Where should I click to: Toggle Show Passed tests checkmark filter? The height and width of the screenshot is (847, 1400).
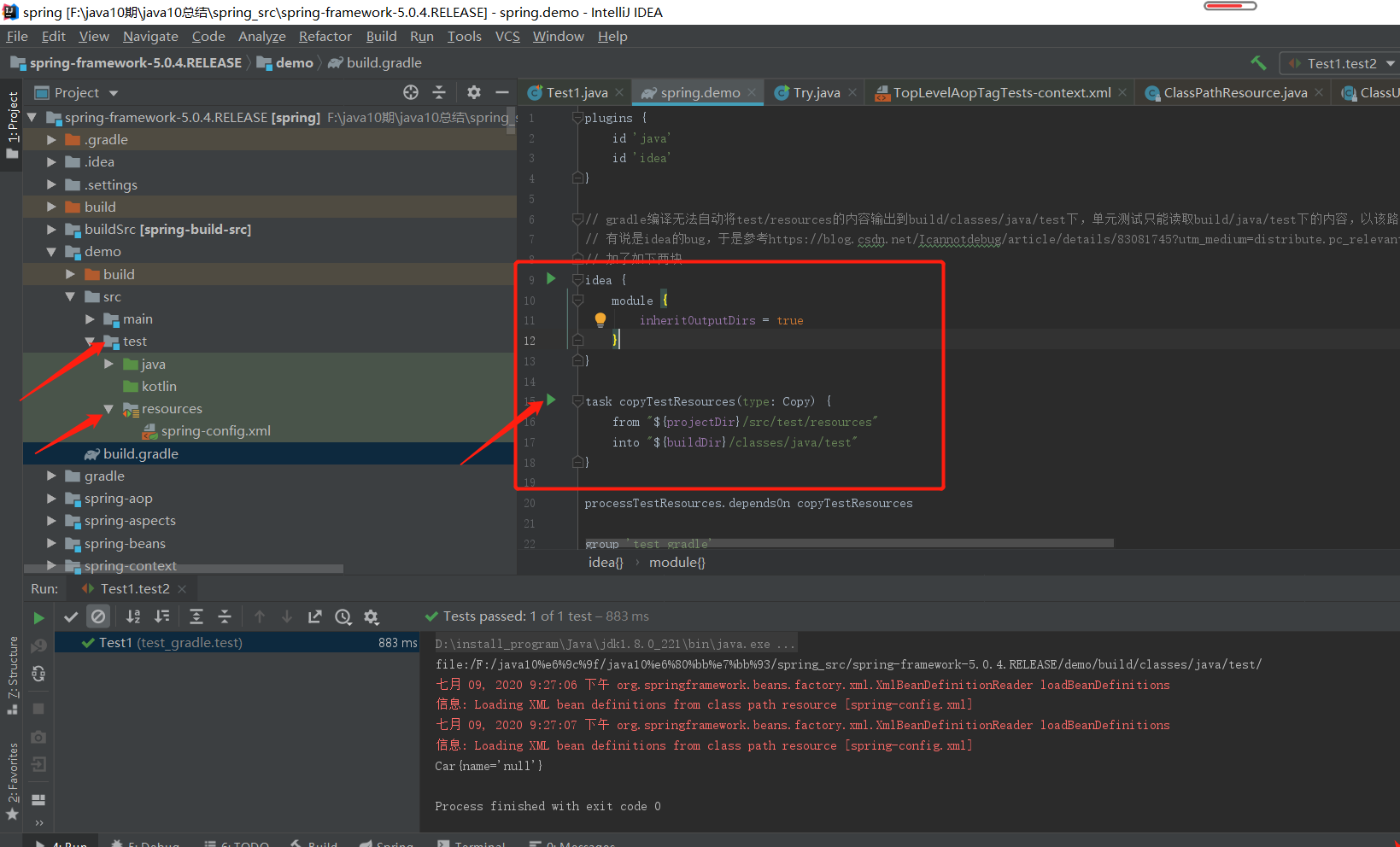tap(71, 616)
